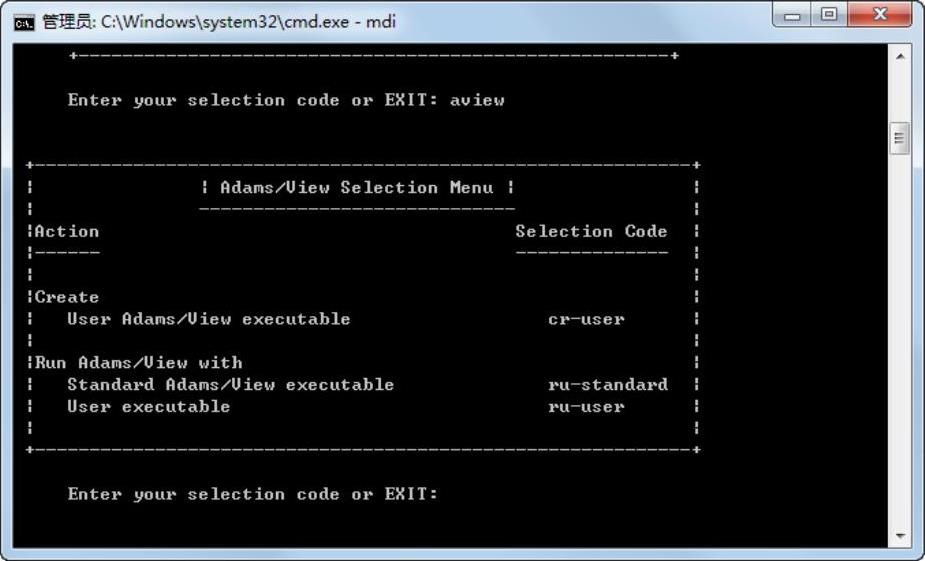
Task: Click the ru-user selection code
Action: click(586, 407)
